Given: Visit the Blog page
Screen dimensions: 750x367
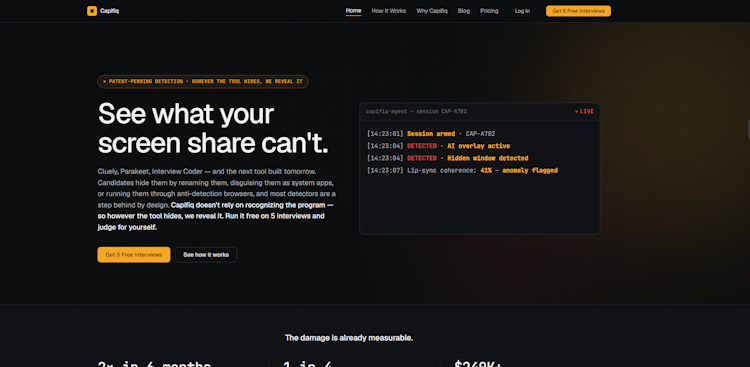Looking at the screenshot, I should pos(464,11).
